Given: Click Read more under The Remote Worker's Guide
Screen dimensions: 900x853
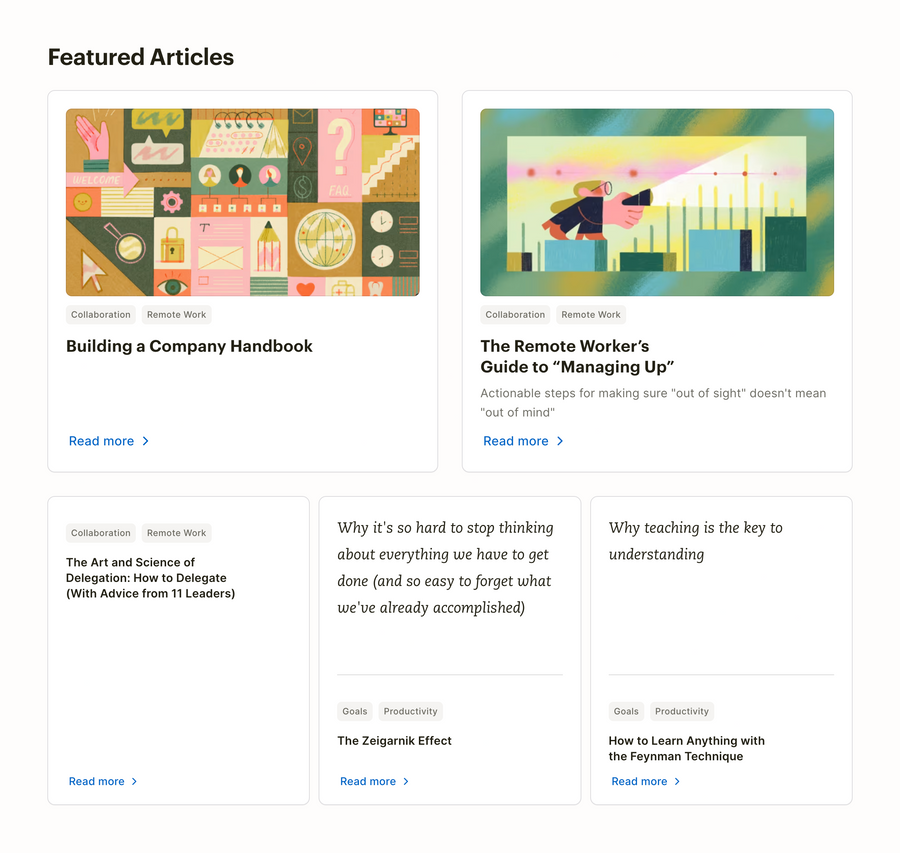Looking at the screenshot, I should tap(515, 441).
